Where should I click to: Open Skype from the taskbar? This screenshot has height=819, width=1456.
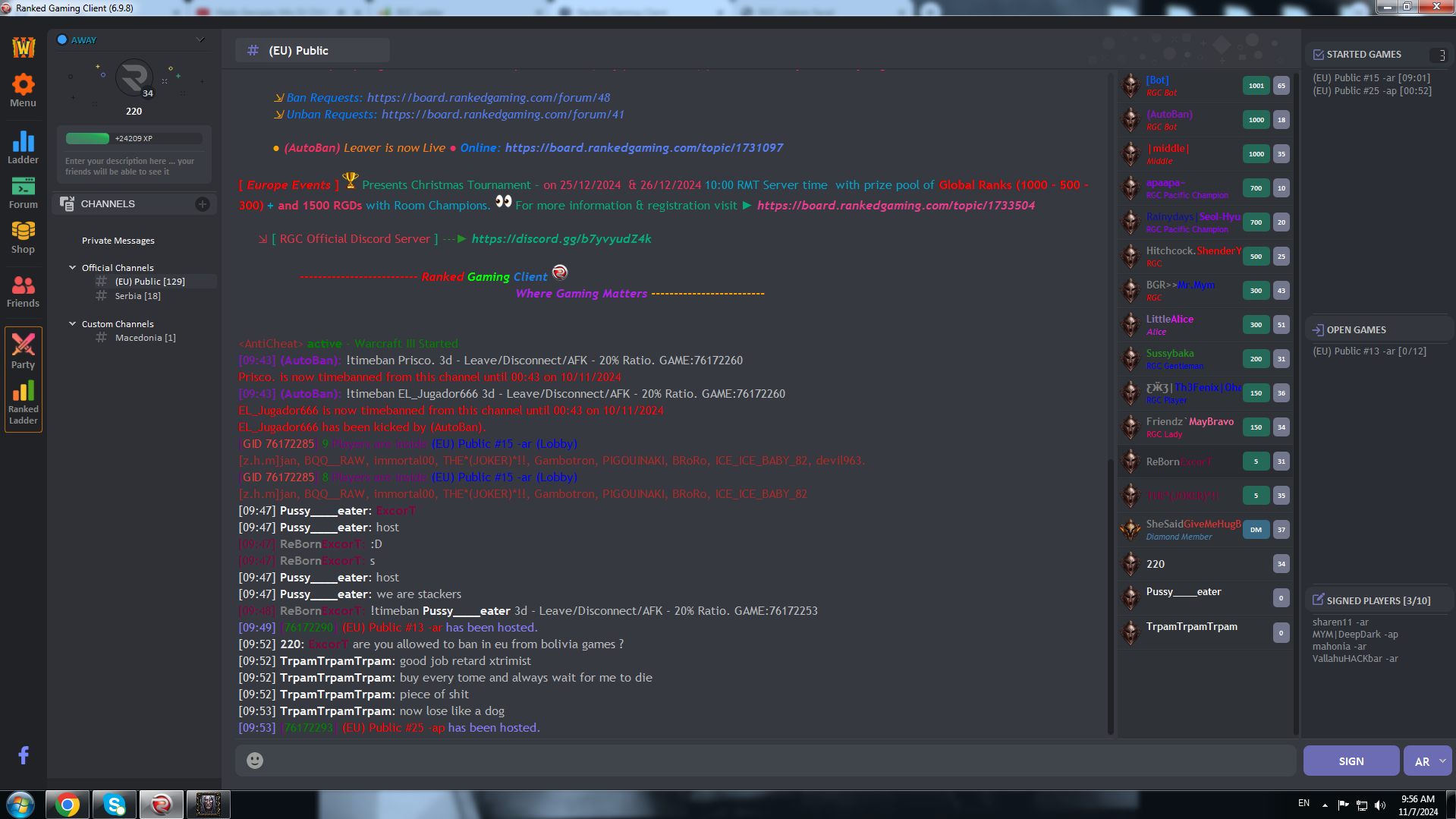[115, 805]
